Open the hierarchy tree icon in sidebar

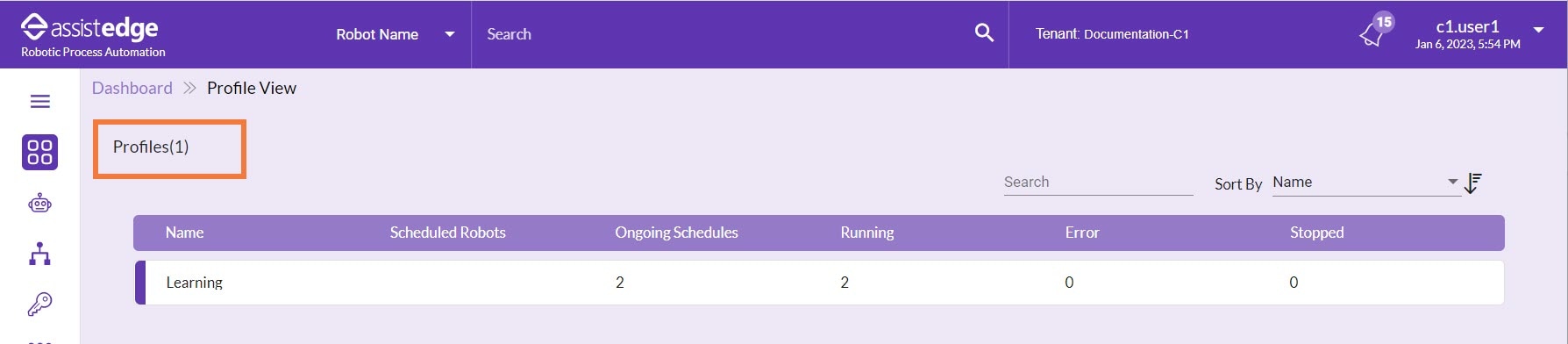39,254
